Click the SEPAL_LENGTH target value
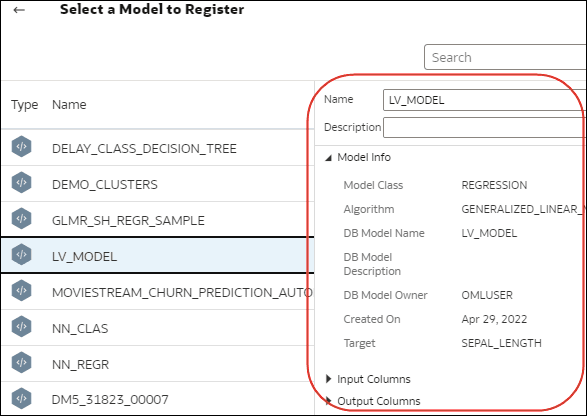 pos(501,343)
